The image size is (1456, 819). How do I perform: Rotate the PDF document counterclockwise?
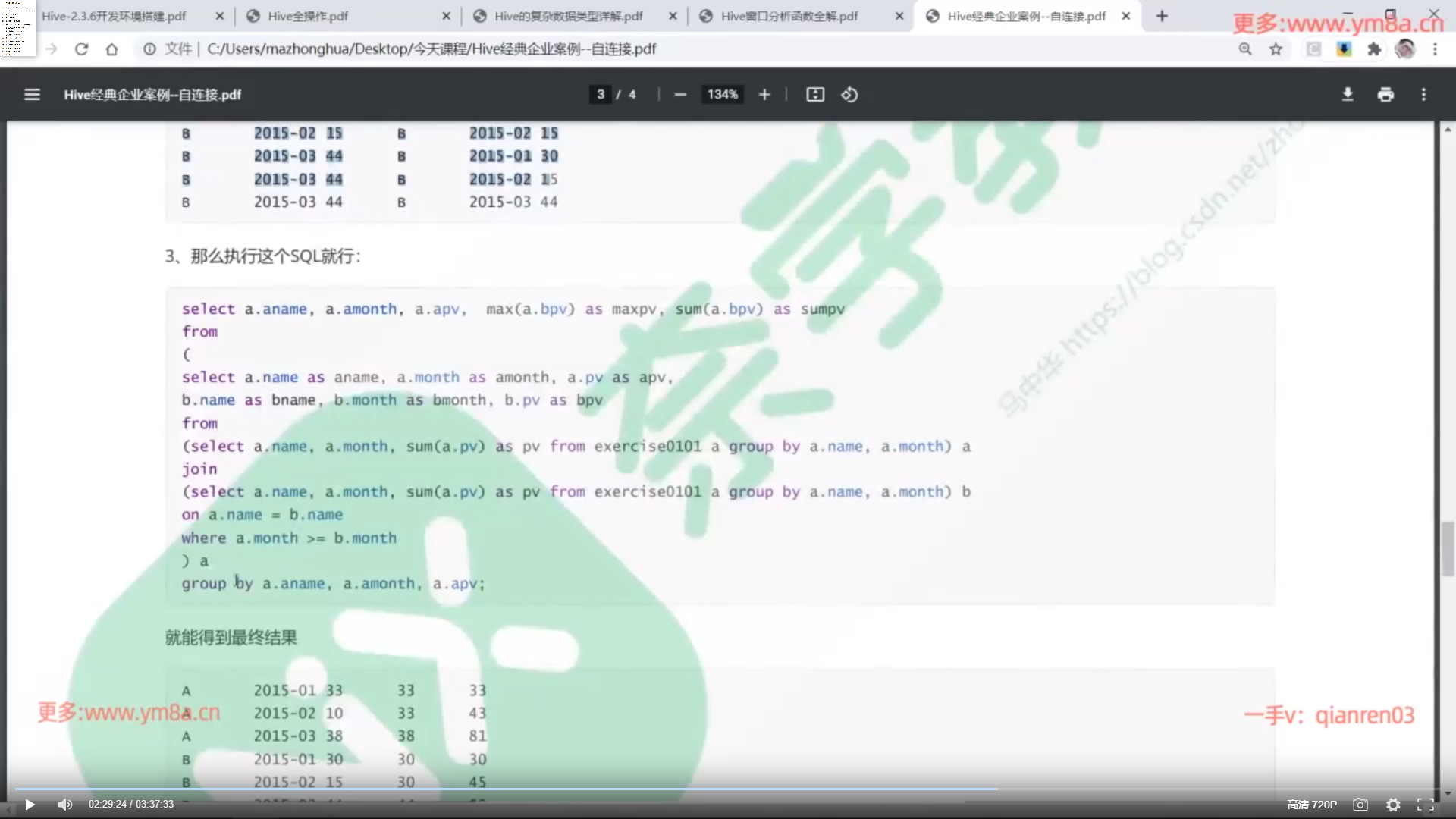(x=849, y=95)
